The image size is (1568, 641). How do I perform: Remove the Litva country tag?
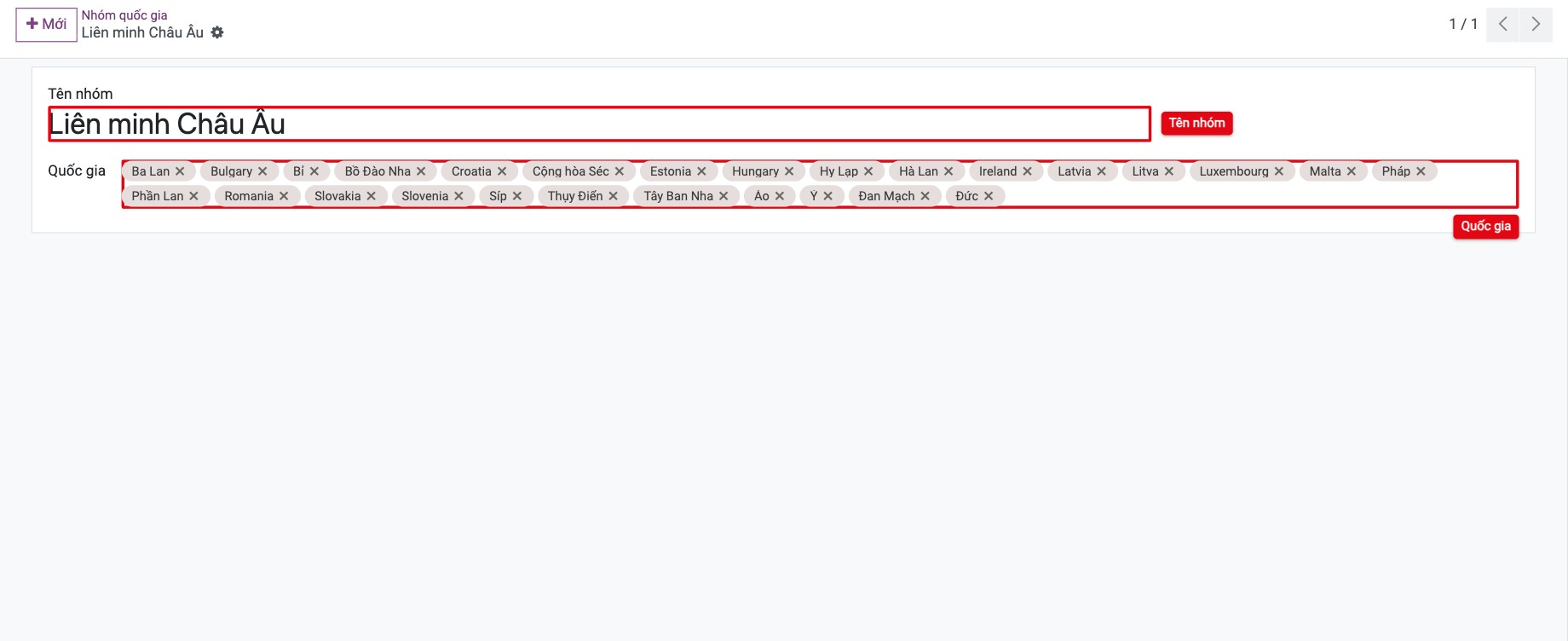click(1169, 171)
